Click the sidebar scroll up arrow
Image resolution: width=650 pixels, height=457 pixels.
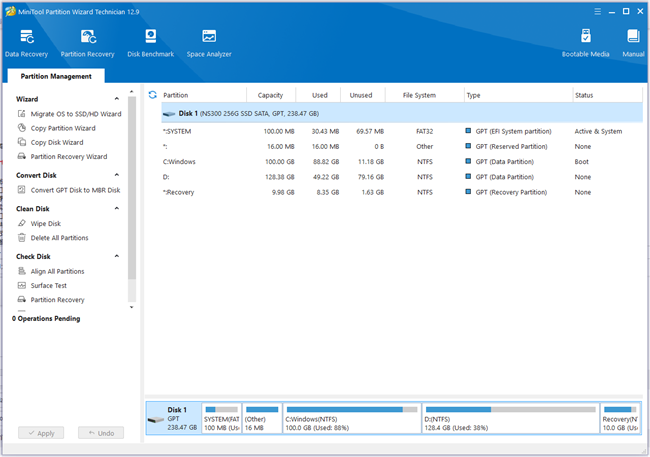[x=132, y=92]
